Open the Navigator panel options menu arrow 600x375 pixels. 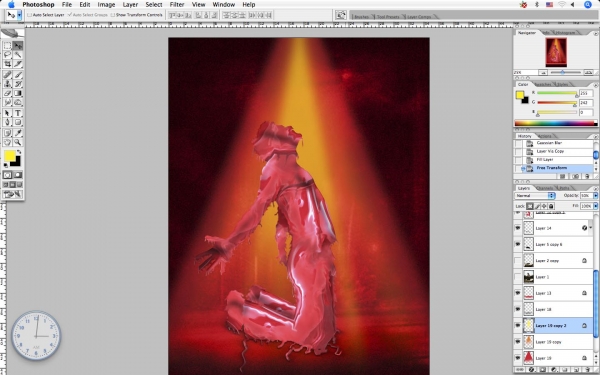point(595,33)
